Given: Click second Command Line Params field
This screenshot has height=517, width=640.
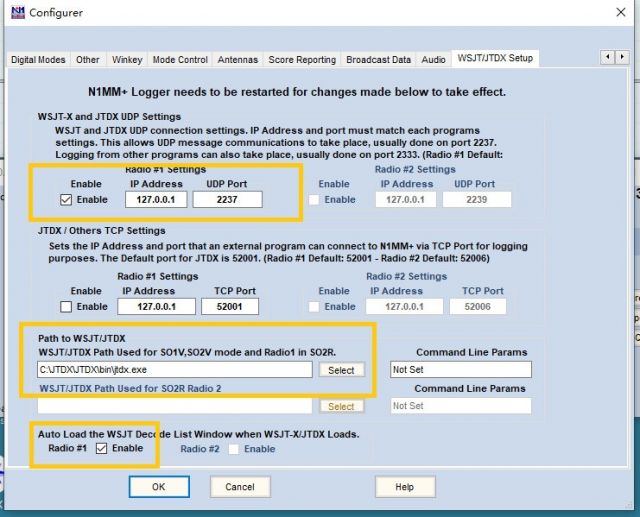Looking at the screenshot, I should [461, 406].
